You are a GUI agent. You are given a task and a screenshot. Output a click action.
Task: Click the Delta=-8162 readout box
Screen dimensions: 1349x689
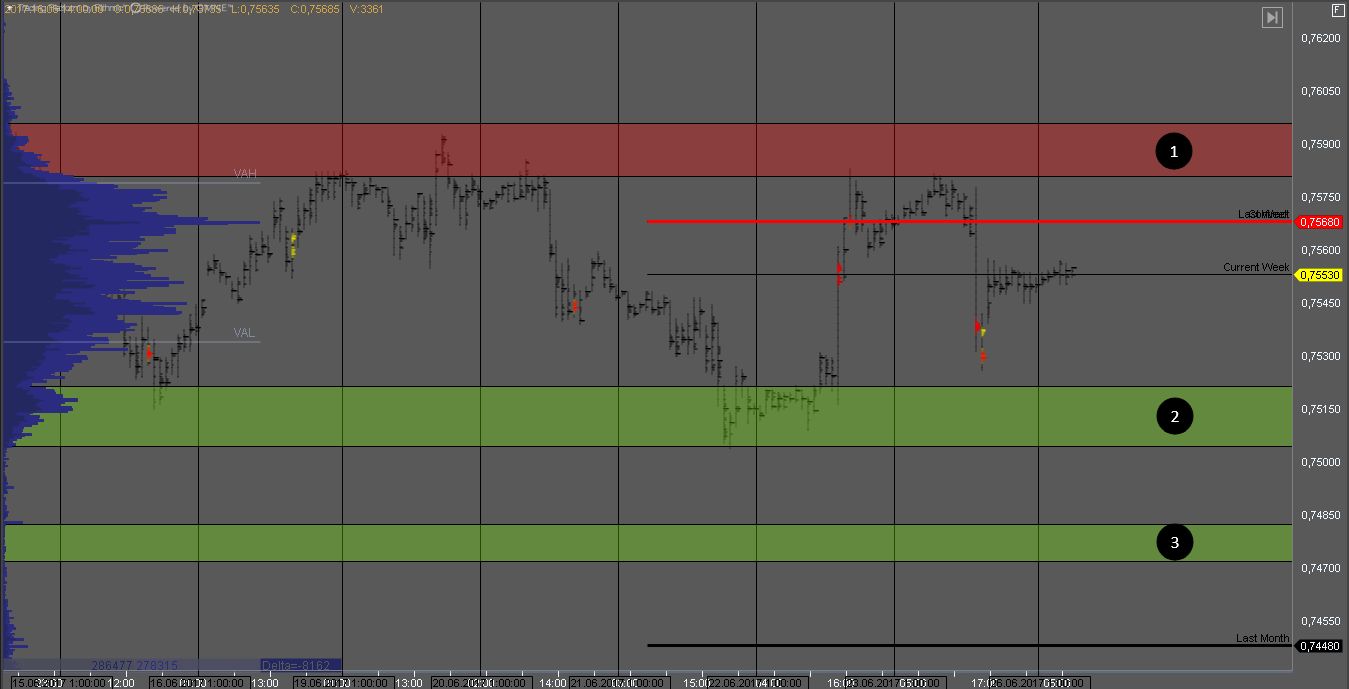tap(300, 664)
